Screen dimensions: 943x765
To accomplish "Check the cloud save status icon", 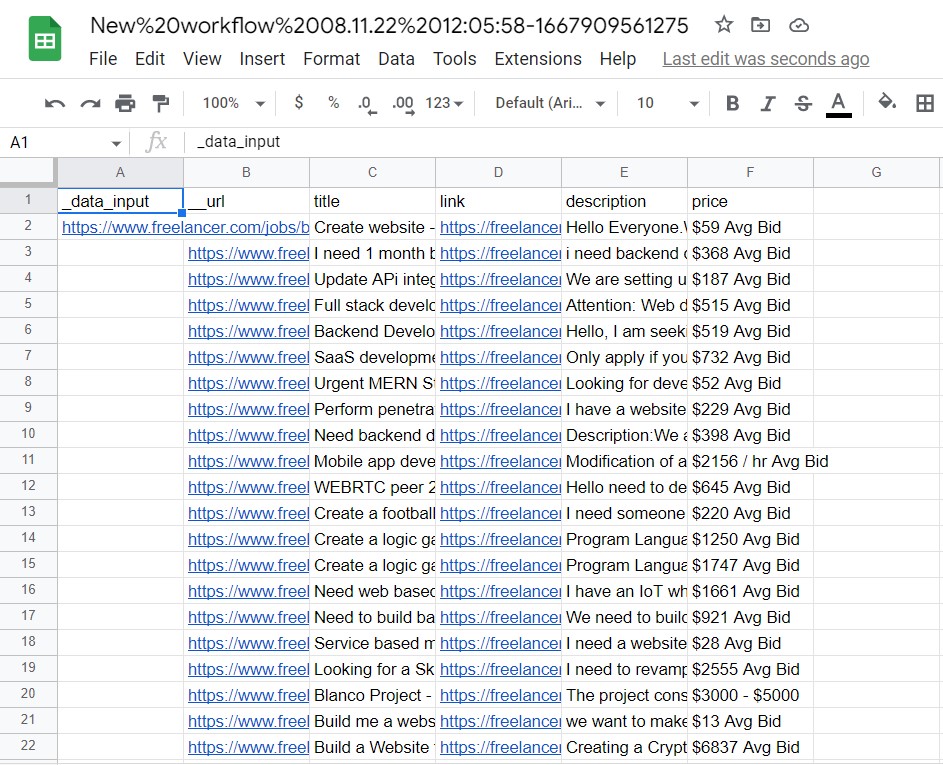I will 799,25.
